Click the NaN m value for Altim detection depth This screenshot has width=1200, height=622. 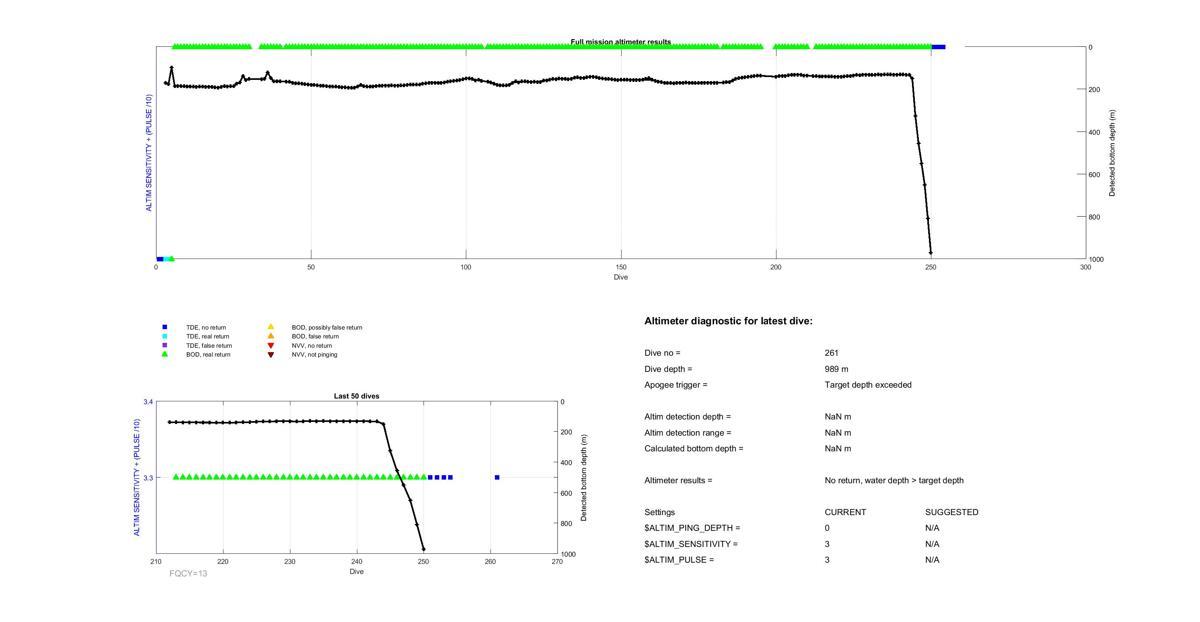838,417
